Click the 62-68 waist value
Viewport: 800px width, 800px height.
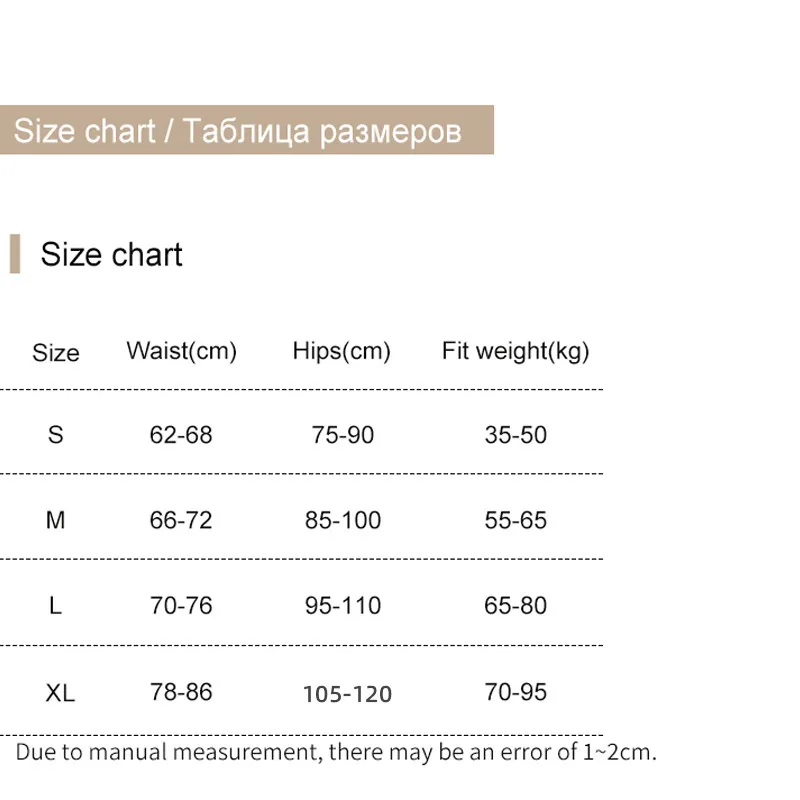[181, 435]
